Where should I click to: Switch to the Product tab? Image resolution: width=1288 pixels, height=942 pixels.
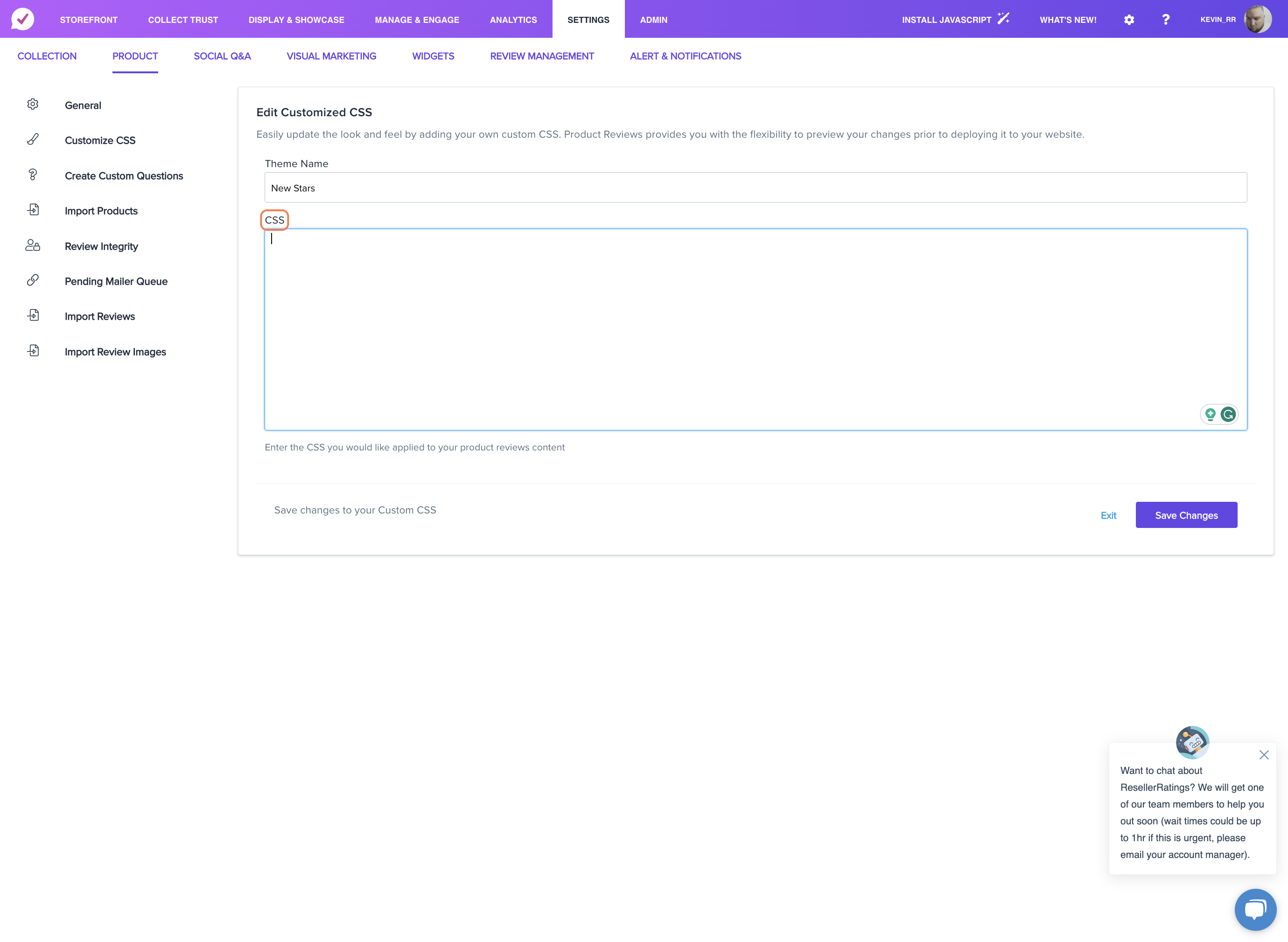point(135,56)
